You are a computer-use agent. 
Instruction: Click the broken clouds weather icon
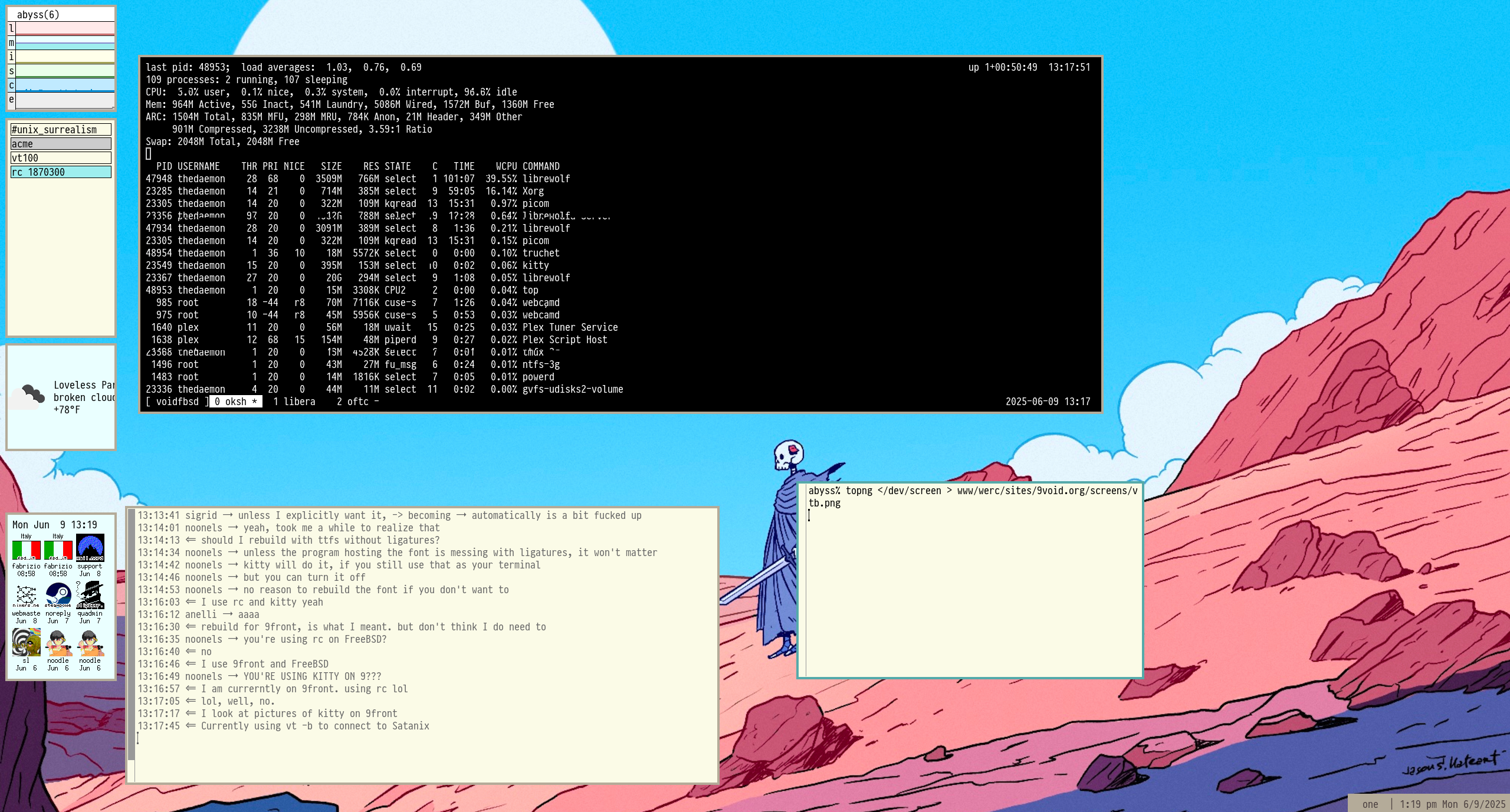[x=28, y=397]
